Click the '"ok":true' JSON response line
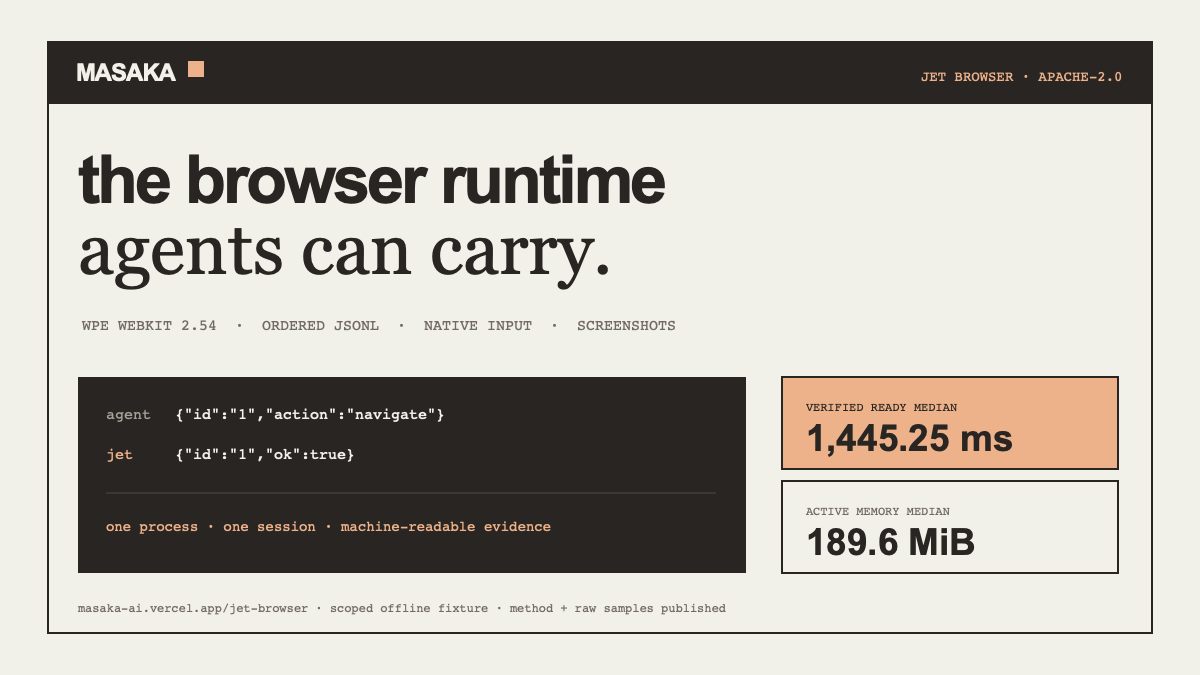The width and height of the screenshot is (1200, 675). click(x=264, y=455)
